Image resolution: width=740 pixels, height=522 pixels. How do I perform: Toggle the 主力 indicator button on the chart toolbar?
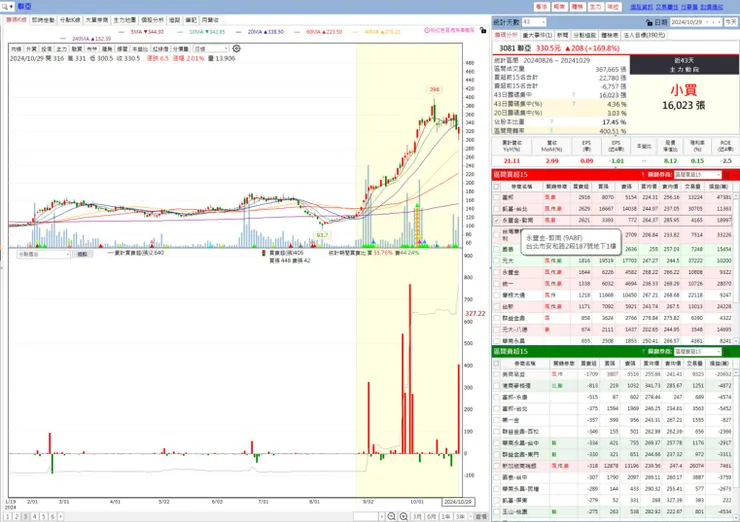pyautogui.click(x=61, y=49)
